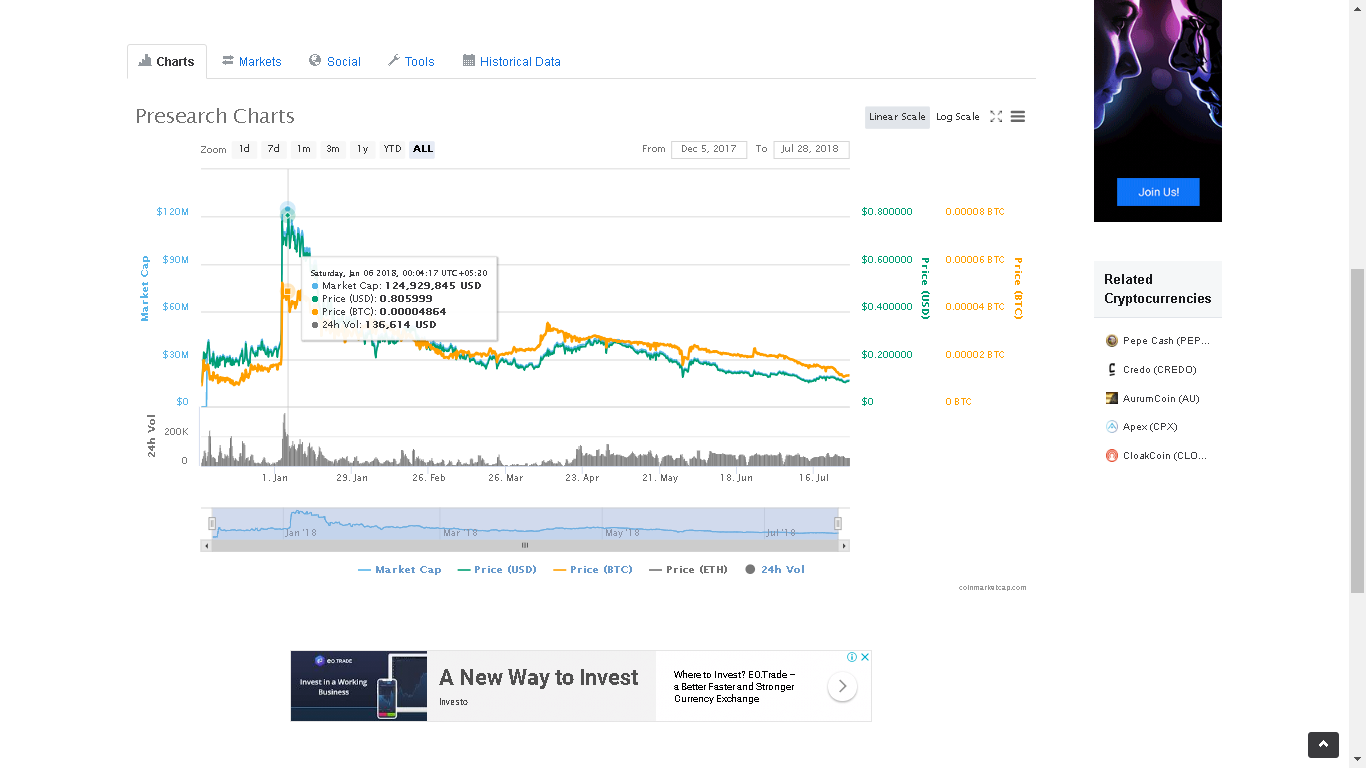Set zoom range to 7d
This screenshot has width=1366, height=768.
273,149
